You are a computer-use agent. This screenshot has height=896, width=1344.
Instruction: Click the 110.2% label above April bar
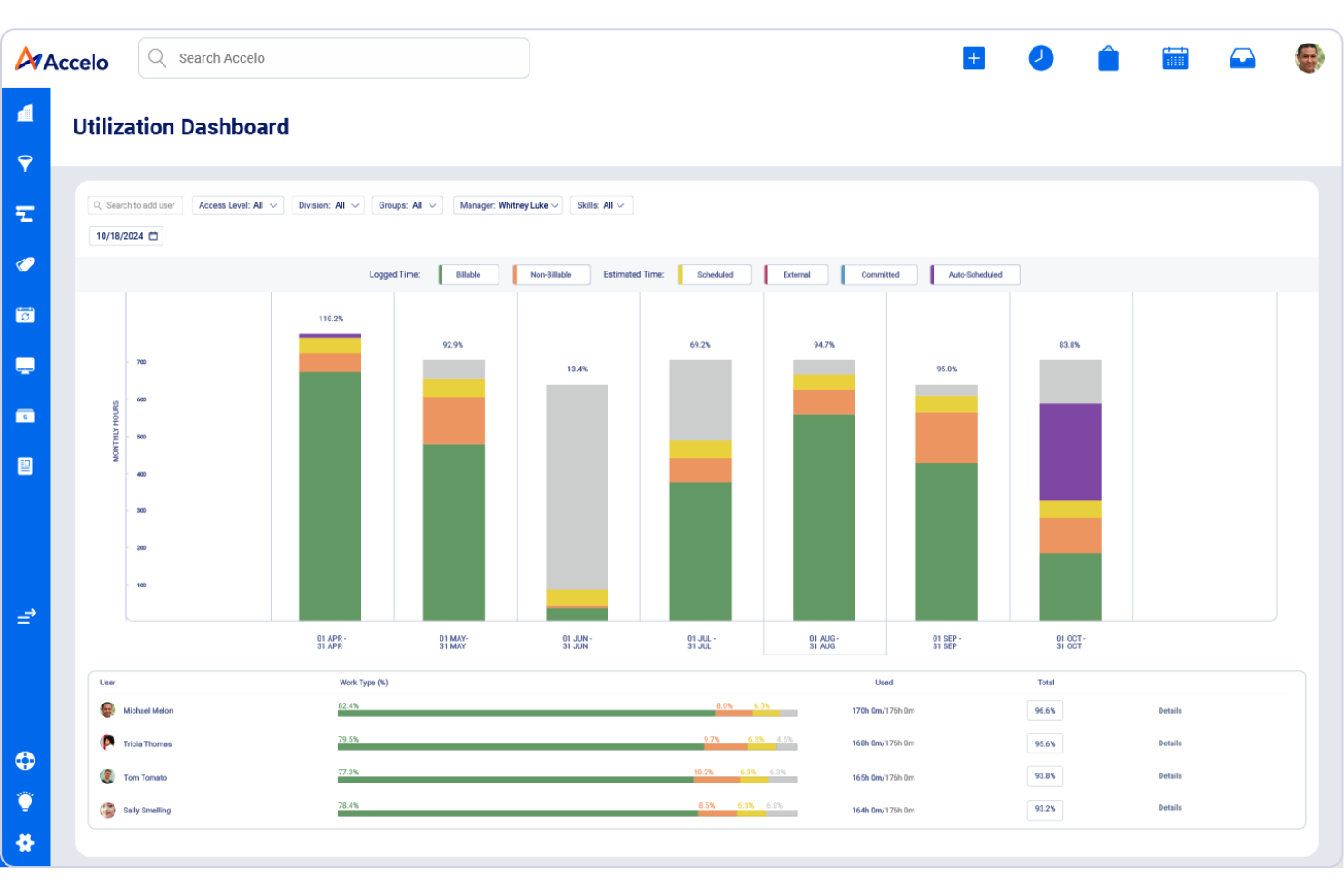pos(331,319)
